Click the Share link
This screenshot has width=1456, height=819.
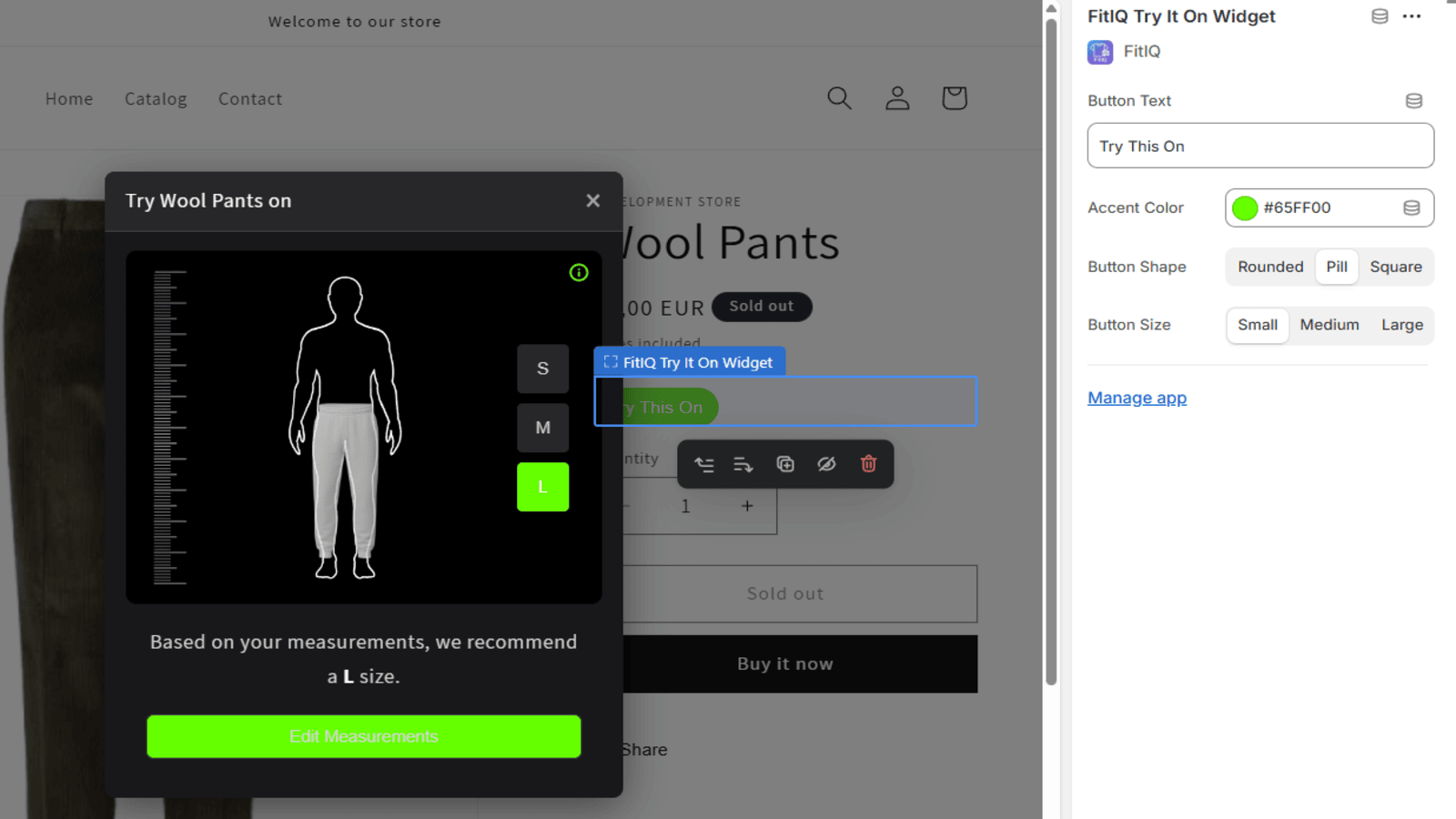coord(644,750)
